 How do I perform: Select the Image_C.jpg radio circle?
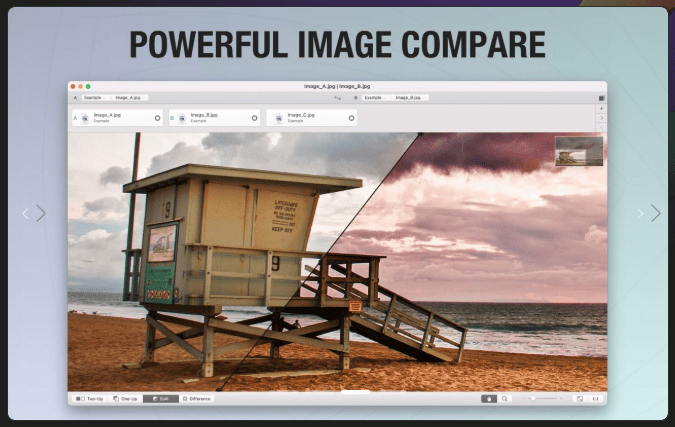pos(351,118)
